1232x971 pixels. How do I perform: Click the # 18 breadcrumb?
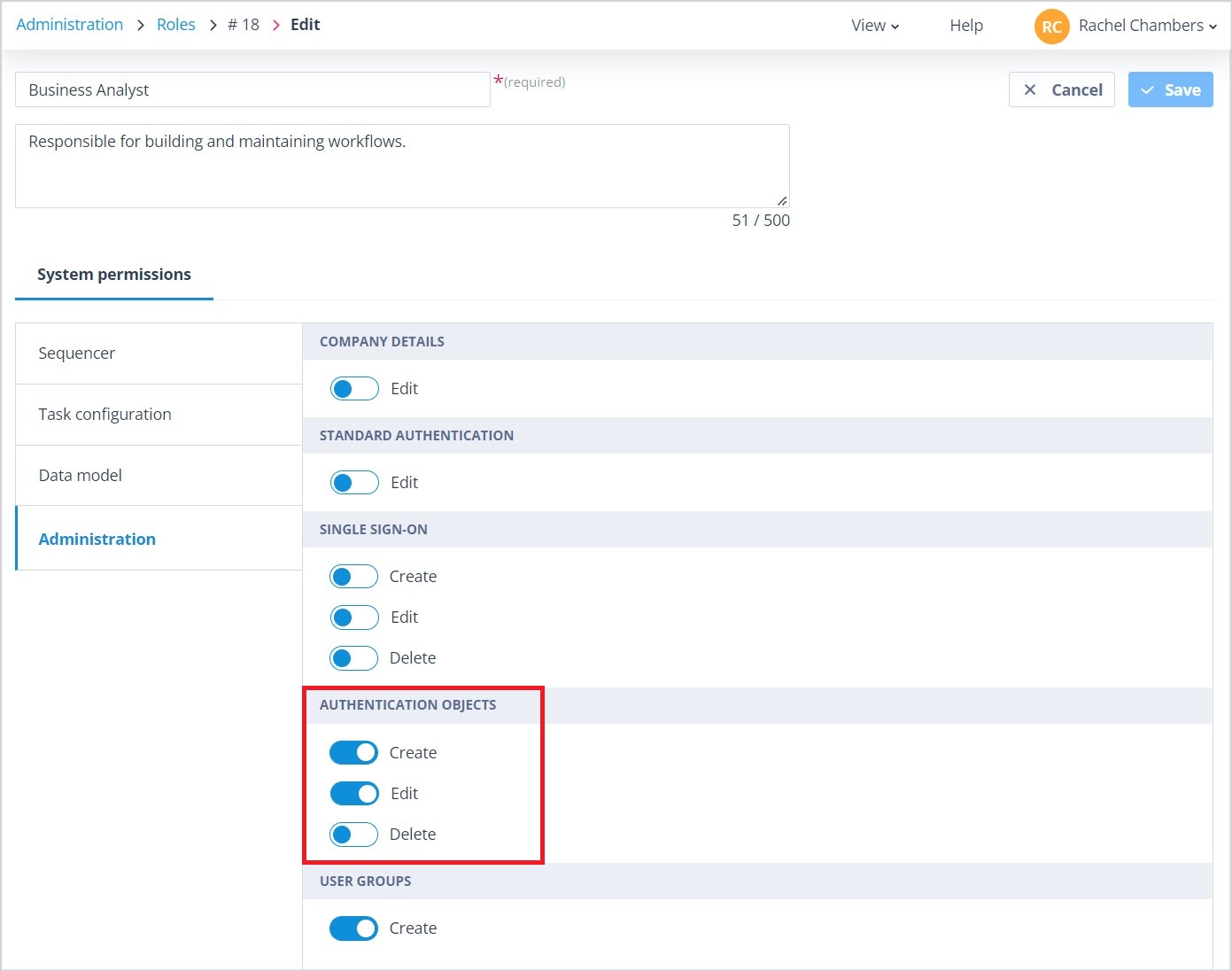click(244, 25)
